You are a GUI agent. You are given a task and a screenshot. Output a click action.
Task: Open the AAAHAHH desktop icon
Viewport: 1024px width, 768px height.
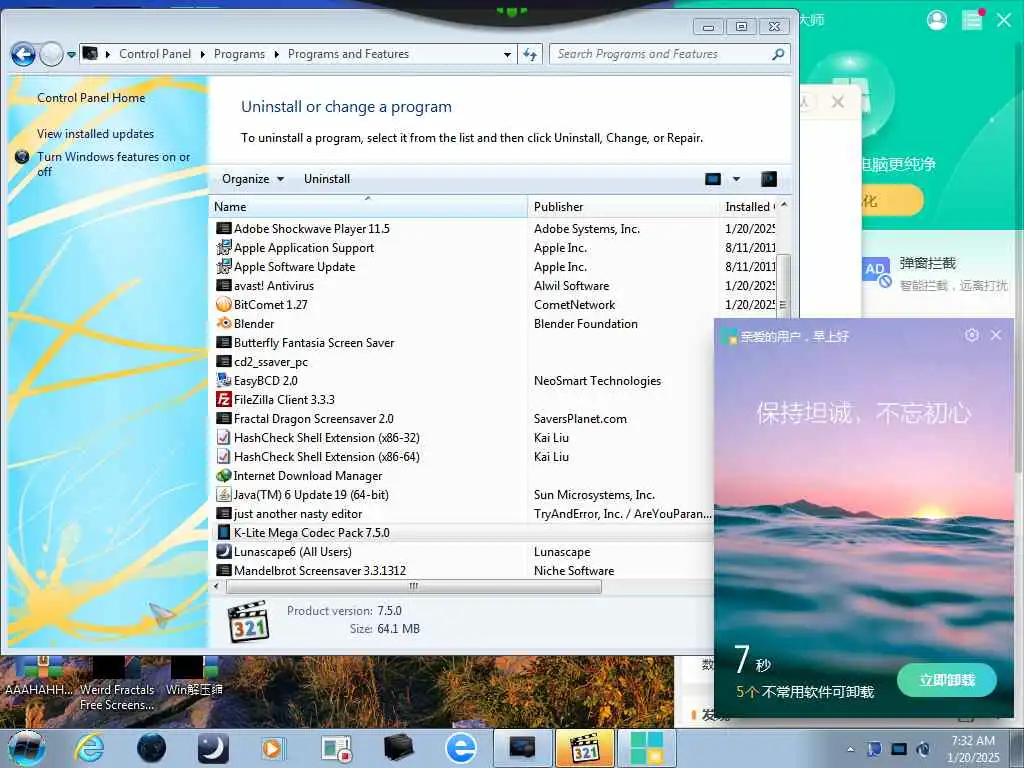click(39, 675)
